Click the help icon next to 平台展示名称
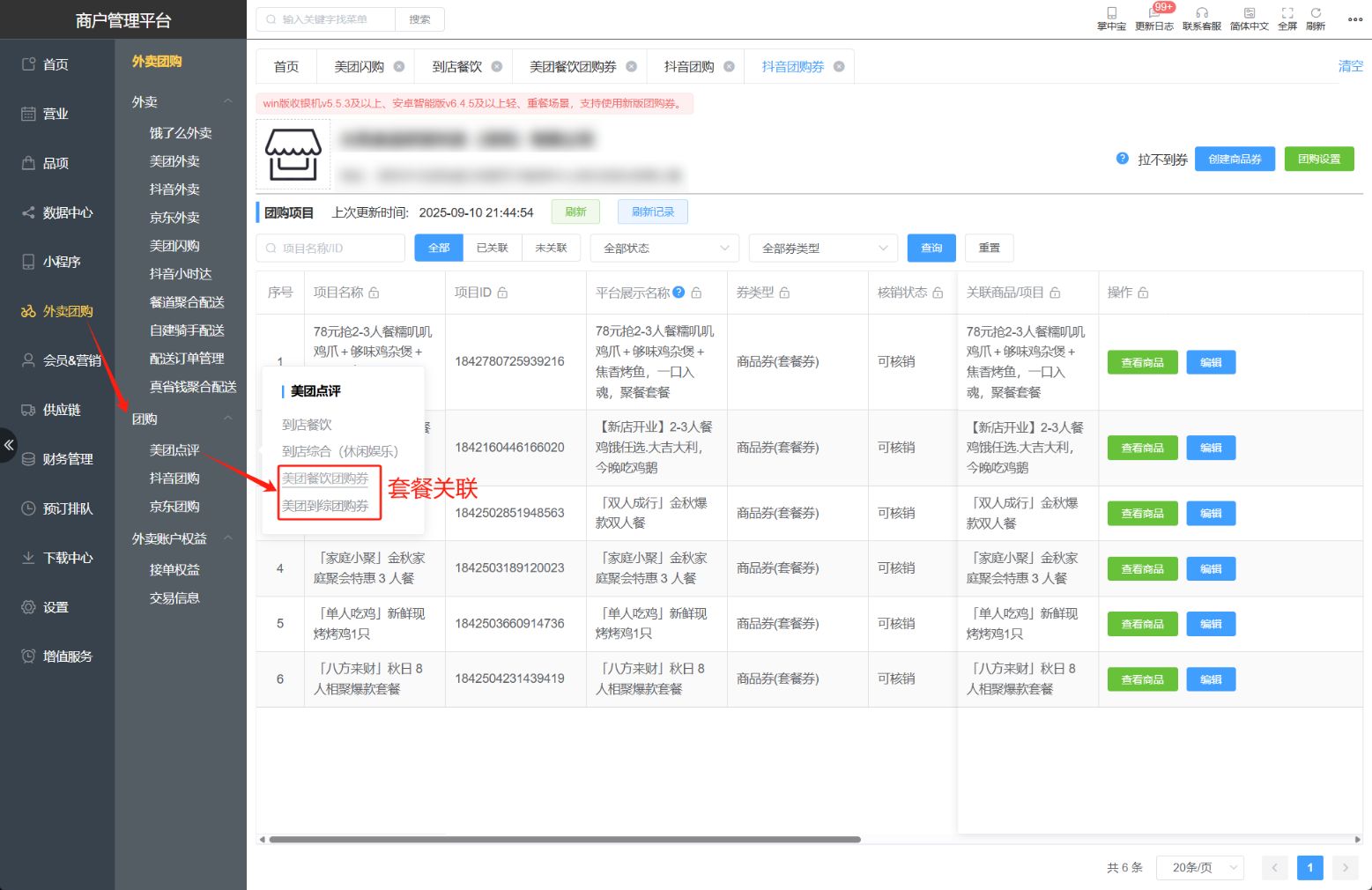Screen dimensions: 1372x890 (679, 293)
